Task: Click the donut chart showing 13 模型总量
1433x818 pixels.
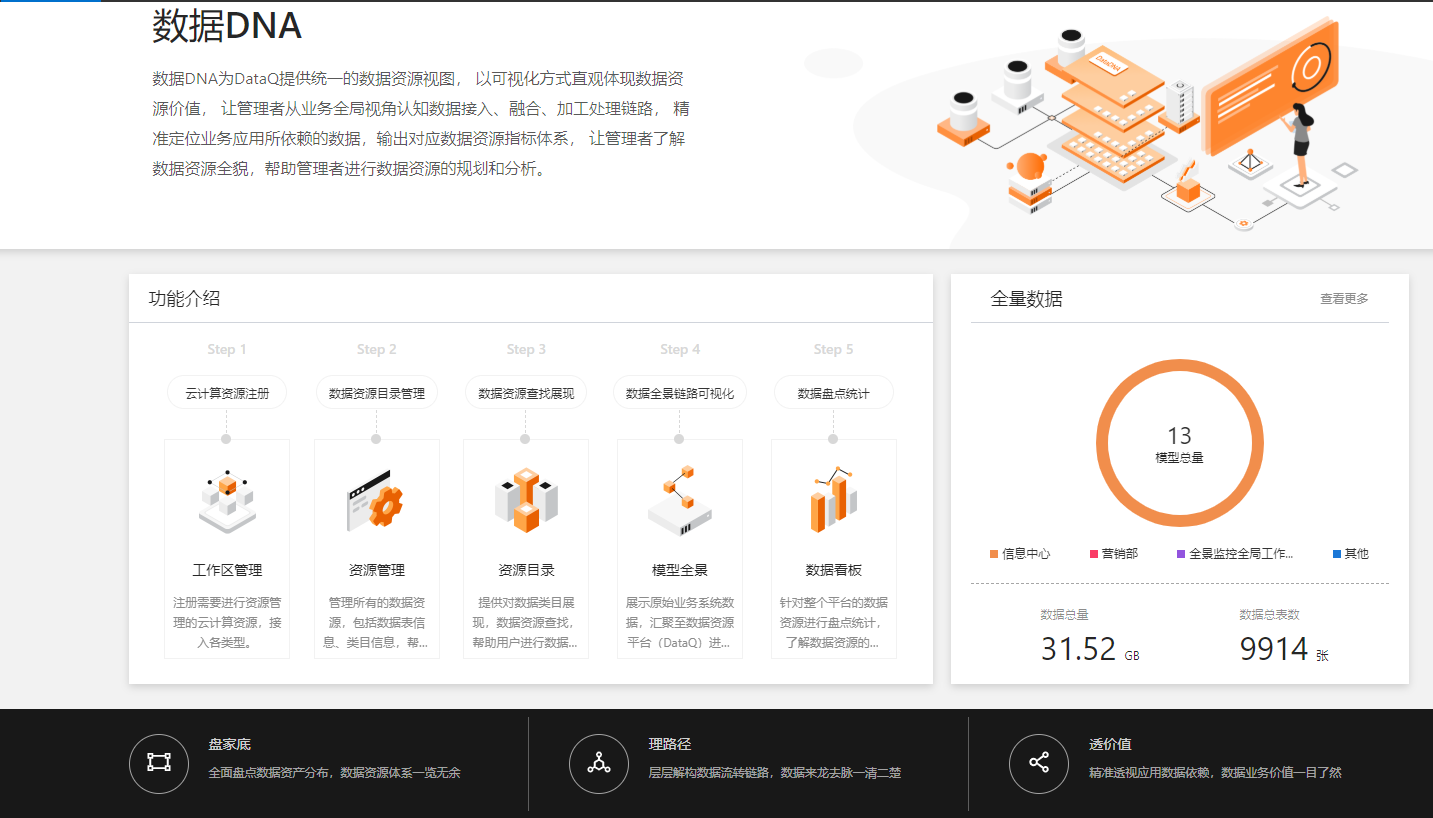Action: (1181, 441)
